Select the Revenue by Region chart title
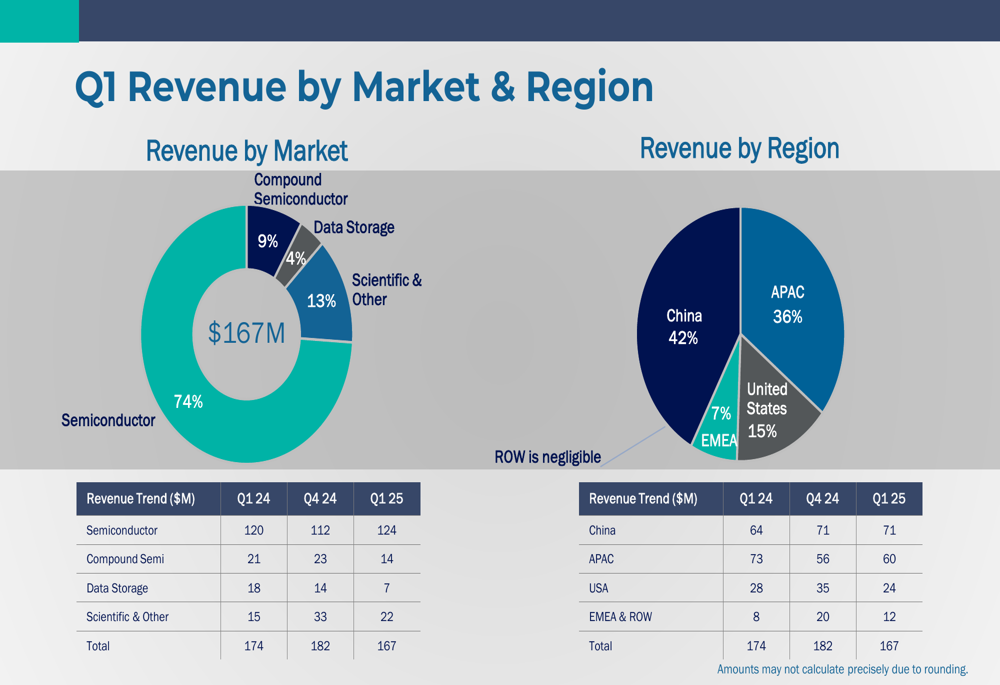Image resolution: width=1000 pixels, height=685 pixels. point(740,148)
